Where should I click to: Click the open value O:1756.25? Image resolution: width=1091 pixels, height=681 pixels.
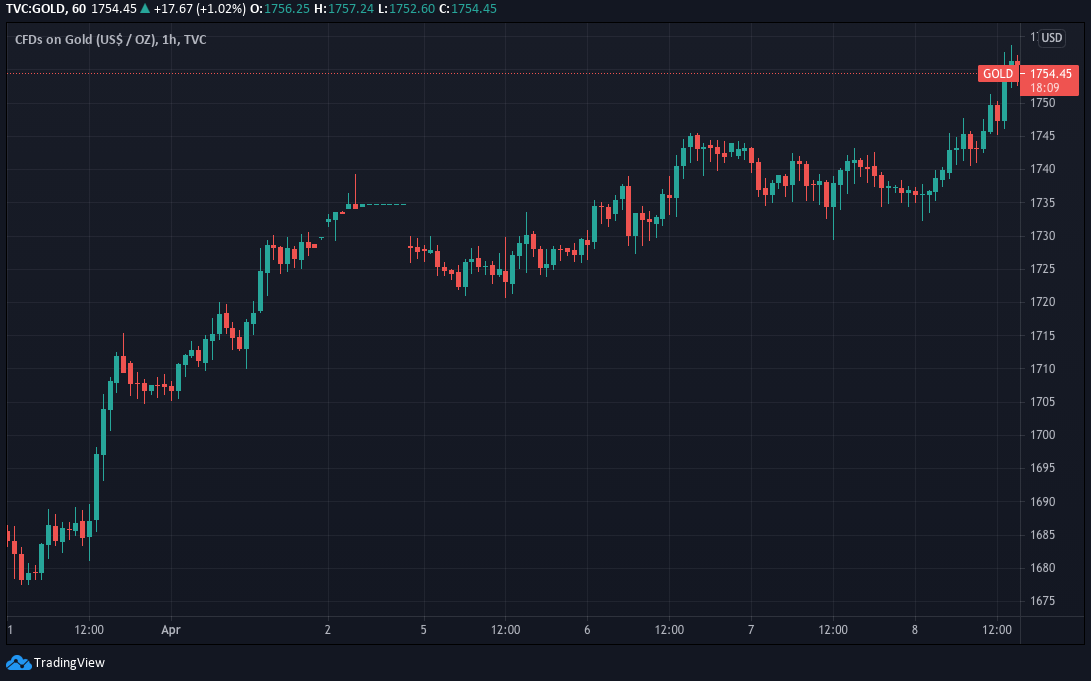(x=280, y=9)
